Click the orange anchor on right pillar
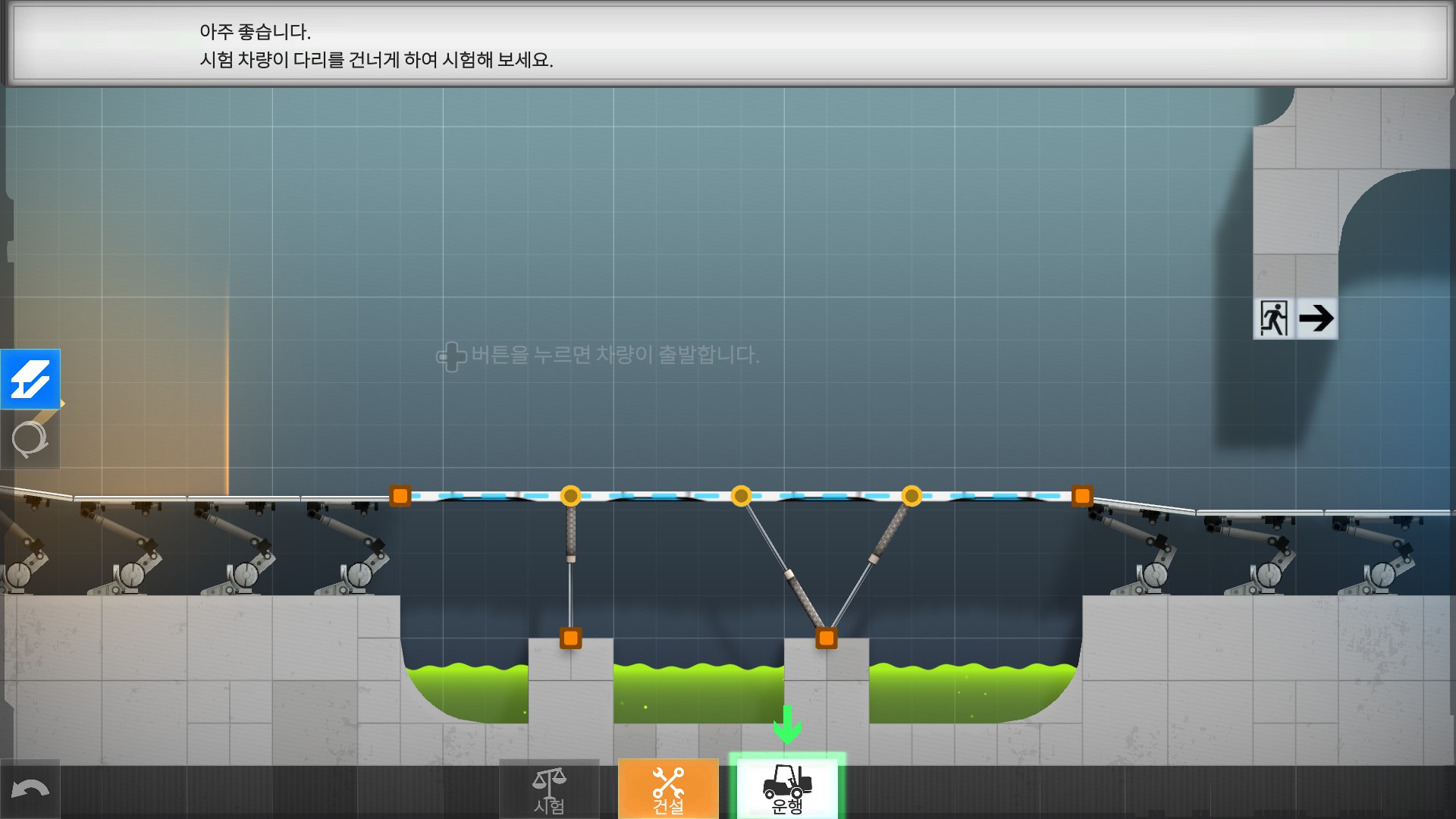The height and width of the screenshot is (819, 1456). pos(827,638)
